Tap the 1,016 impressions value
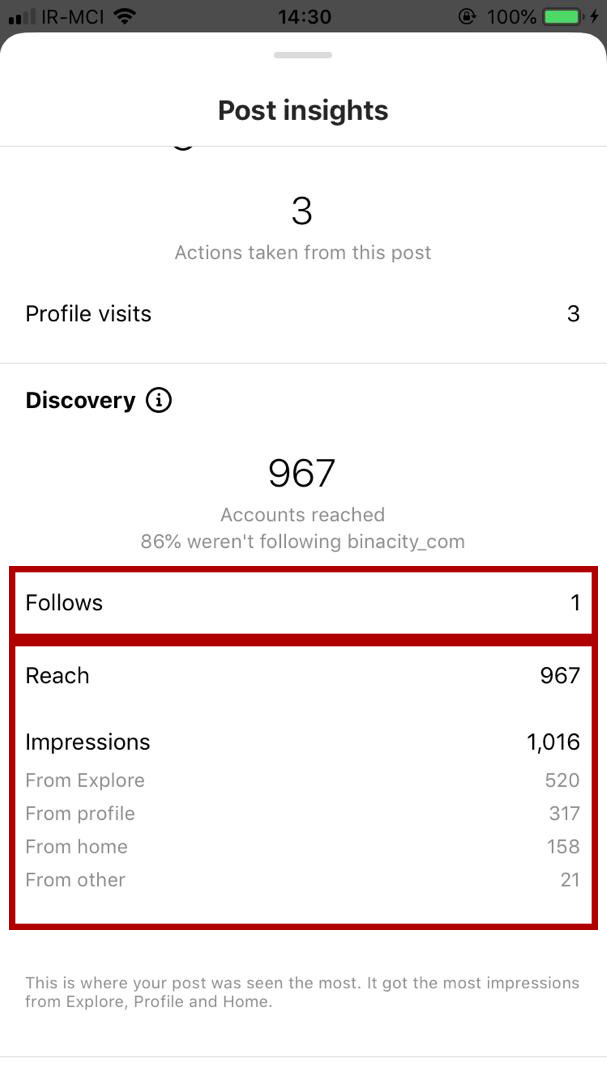Viewport: 607px width, 1080px height. (553, 742)
